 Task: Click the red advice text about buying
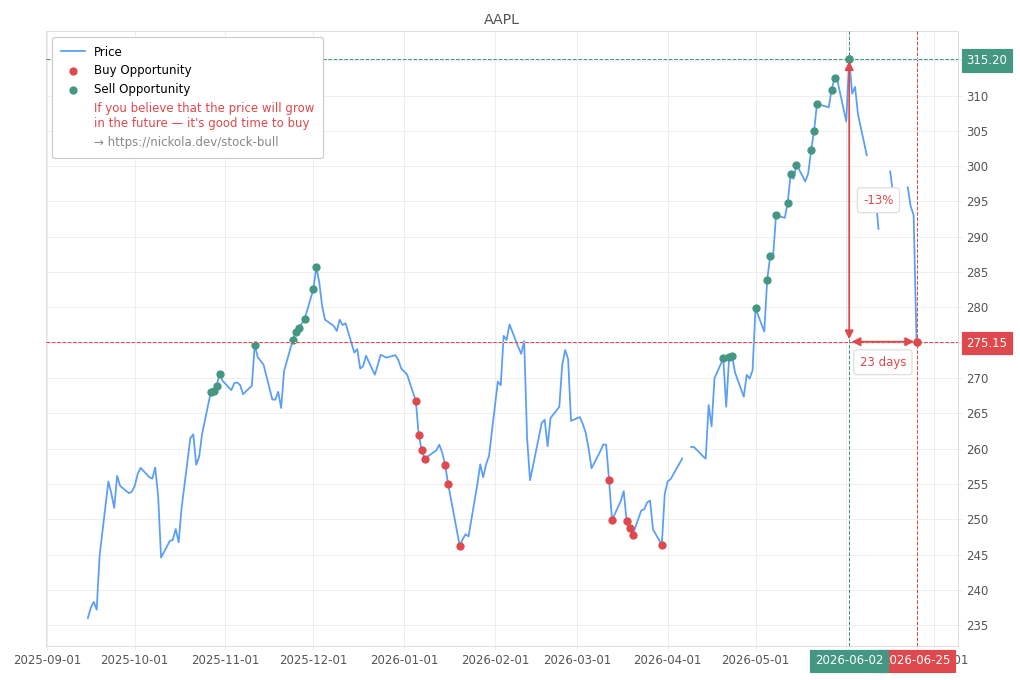pyautogui.click(x=204, y=115)
